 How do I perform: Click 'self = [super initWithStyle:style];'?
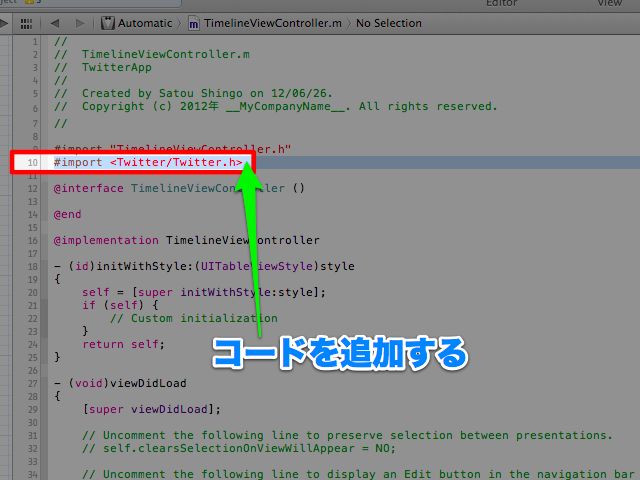[x=204, y=292]
